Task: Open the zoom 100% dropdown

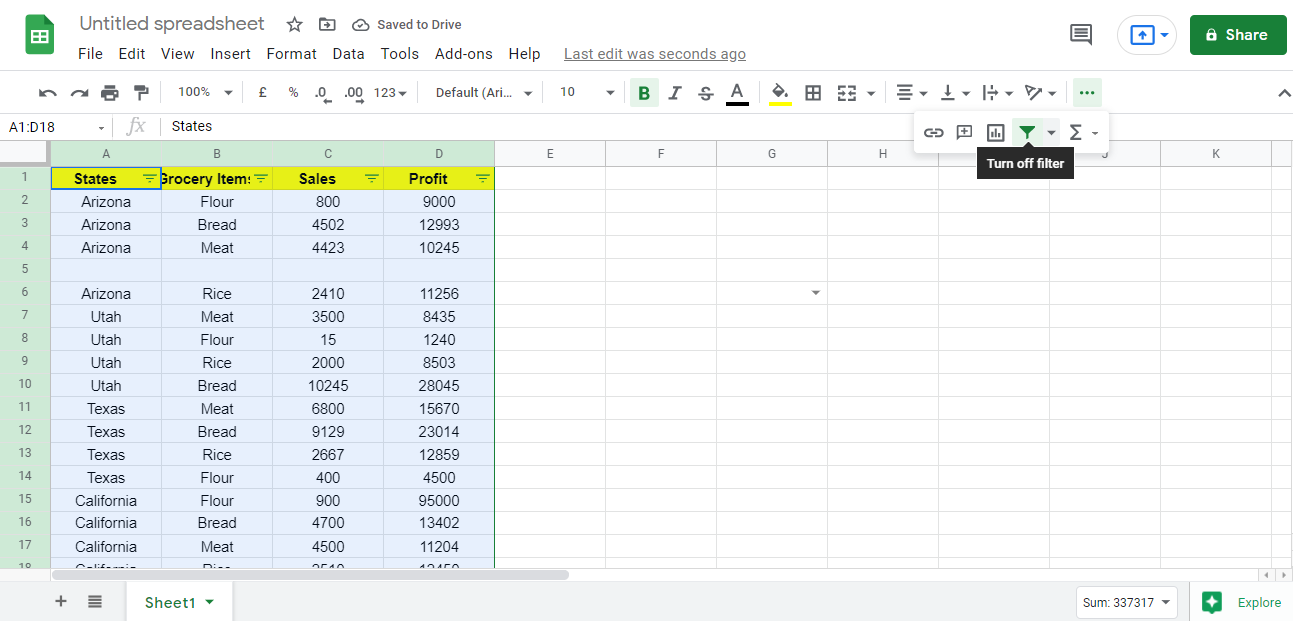Action: coord(204,92)
